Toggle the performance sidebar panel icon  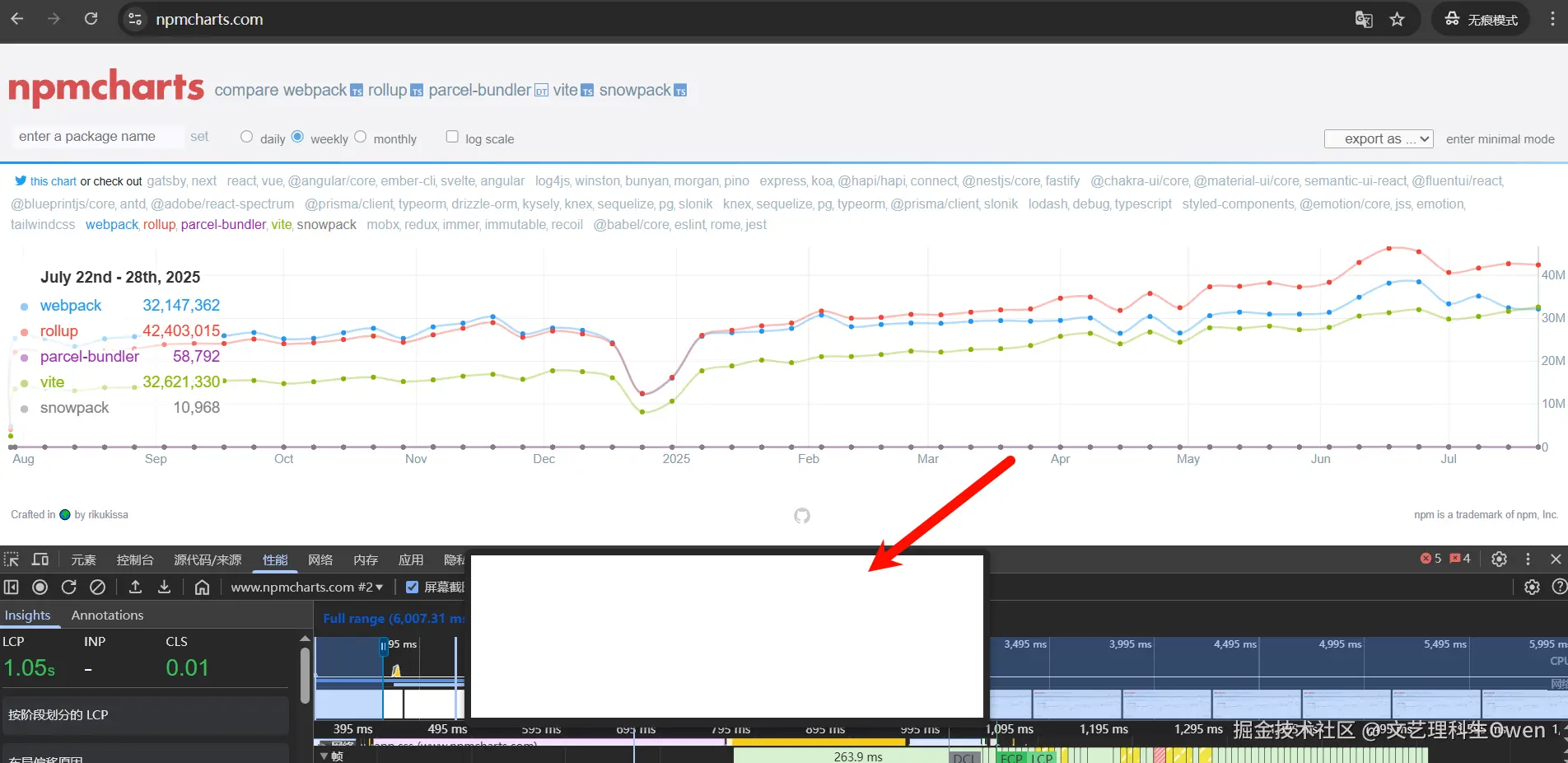[x=12, y=587]
